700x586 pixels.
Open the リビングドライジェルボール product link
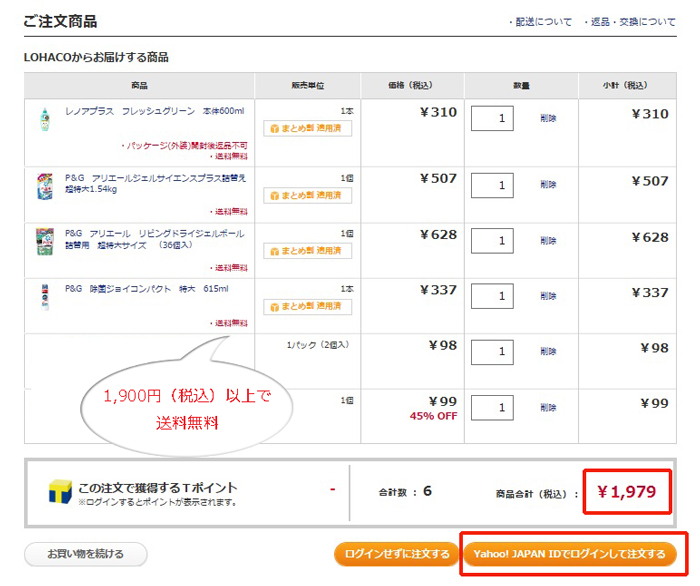[154, 239]
